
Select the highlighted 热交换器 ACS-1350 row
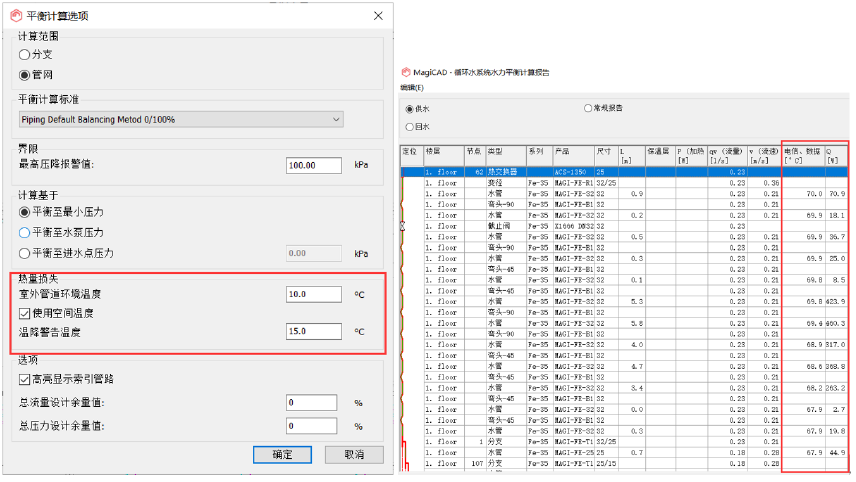(x=624, y=172)
